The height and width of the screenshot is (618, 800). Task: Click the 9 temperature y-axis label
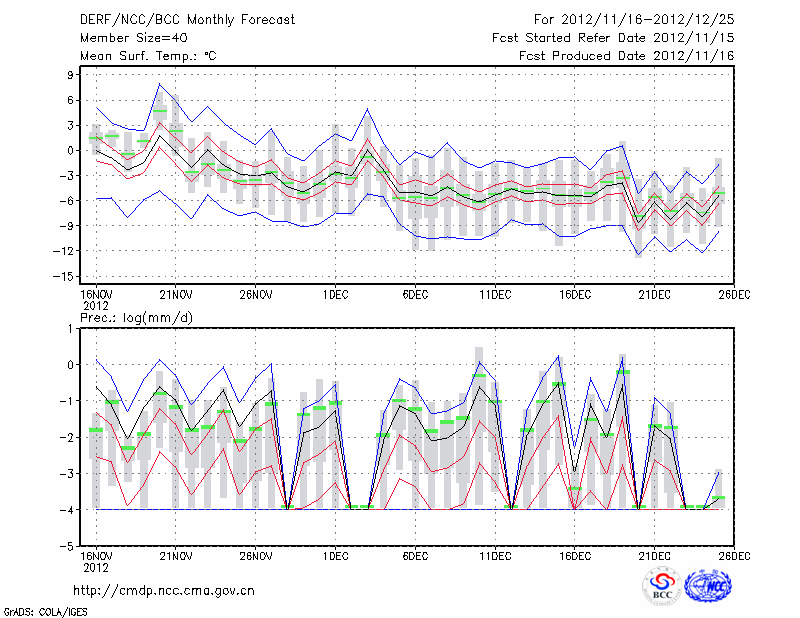70,75
